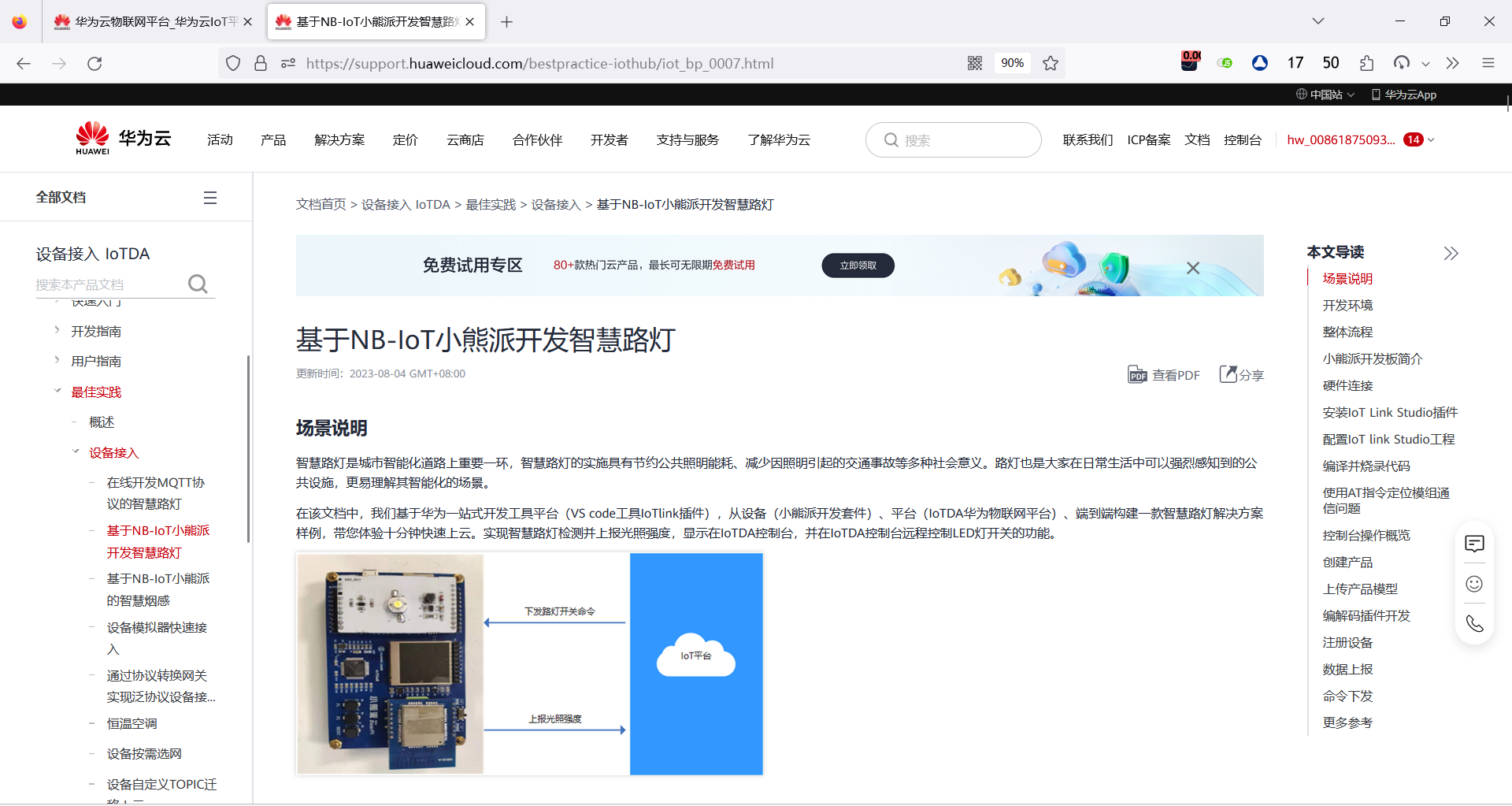Expand the 开发指南 sidebar section

55,331
